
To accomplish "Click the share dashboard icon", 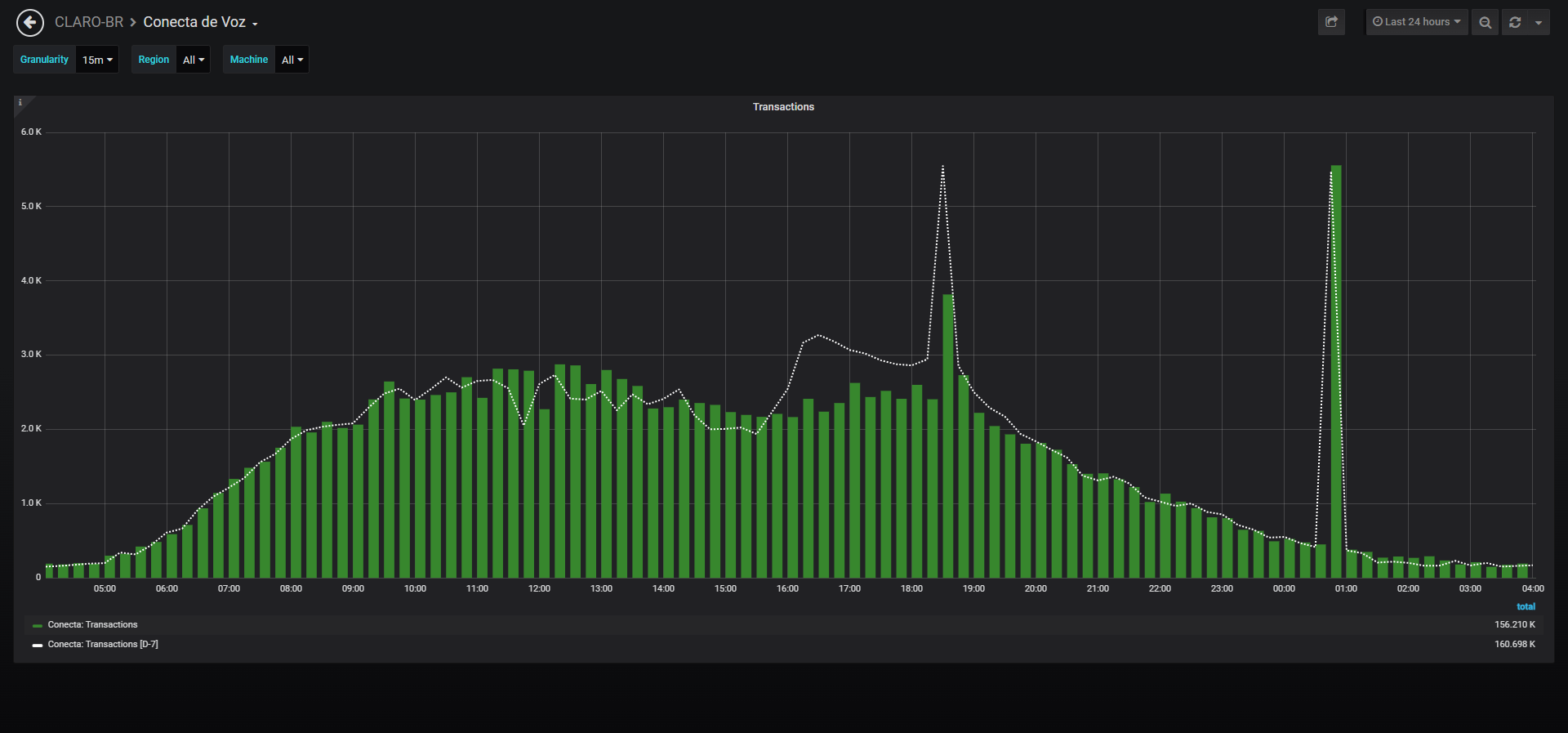I will tap(1331, 22).
